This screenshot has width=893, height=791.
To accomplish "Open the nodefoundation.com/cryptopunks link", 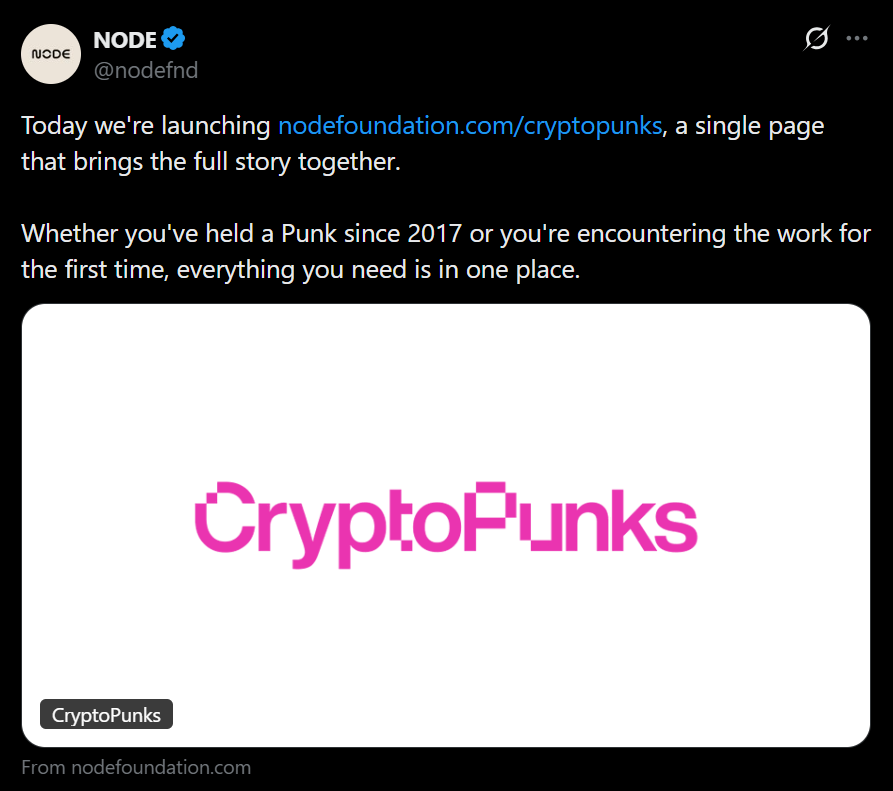I will coord(470,126).
